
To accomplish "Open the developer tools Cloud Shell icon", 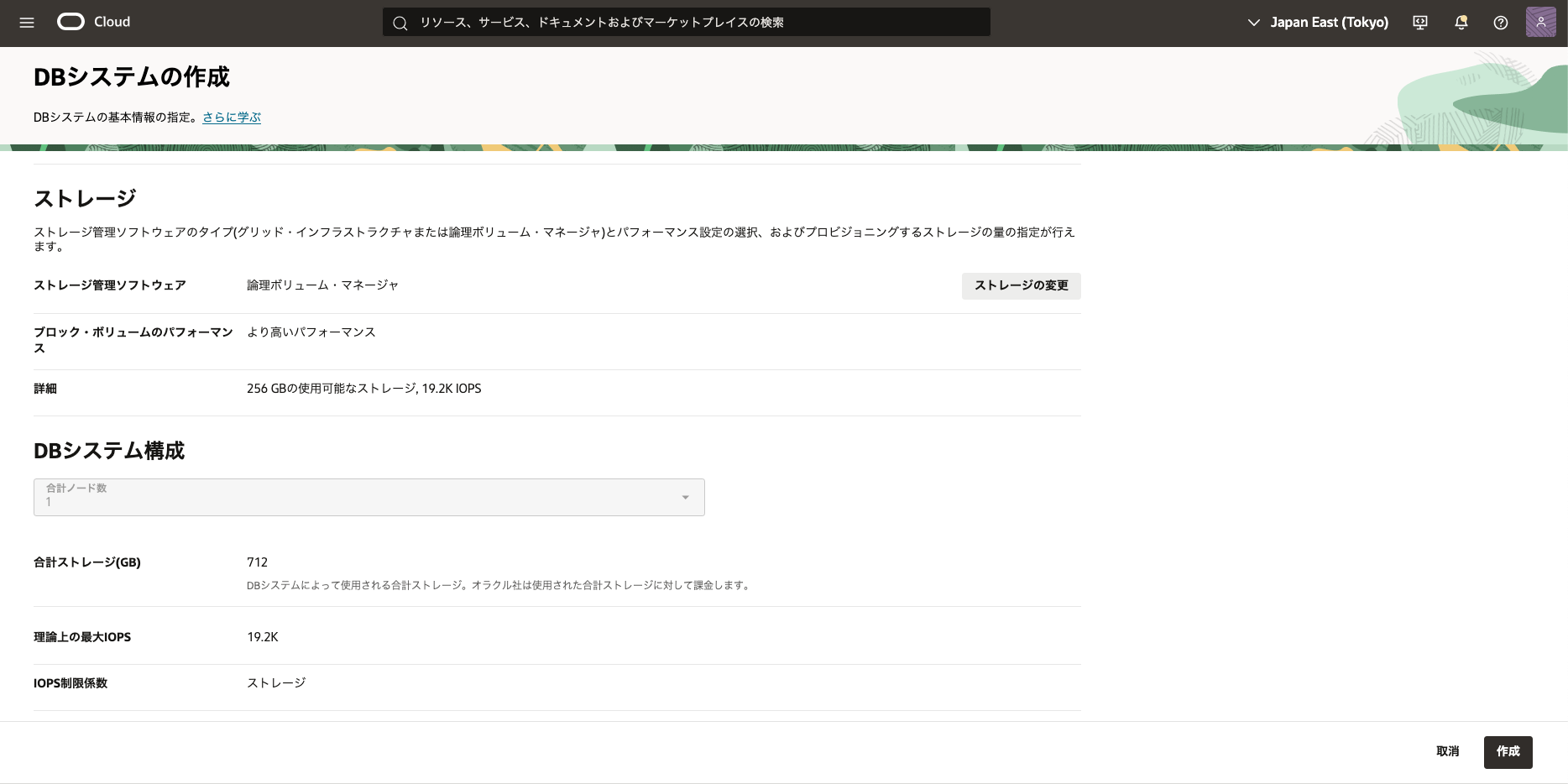I will pyautogui.click(x=1420, y=23).
